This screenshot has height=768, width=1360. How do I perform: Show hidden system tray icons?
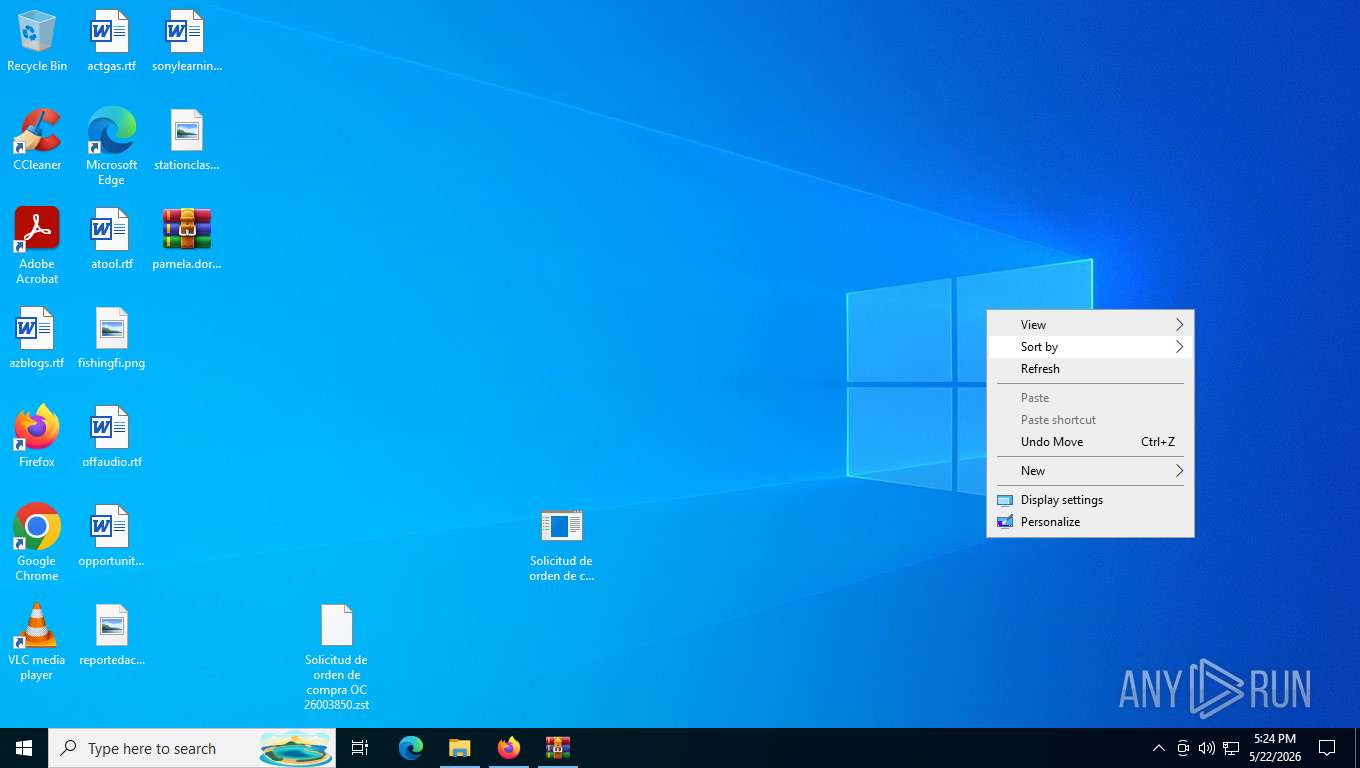[1159, 748]
